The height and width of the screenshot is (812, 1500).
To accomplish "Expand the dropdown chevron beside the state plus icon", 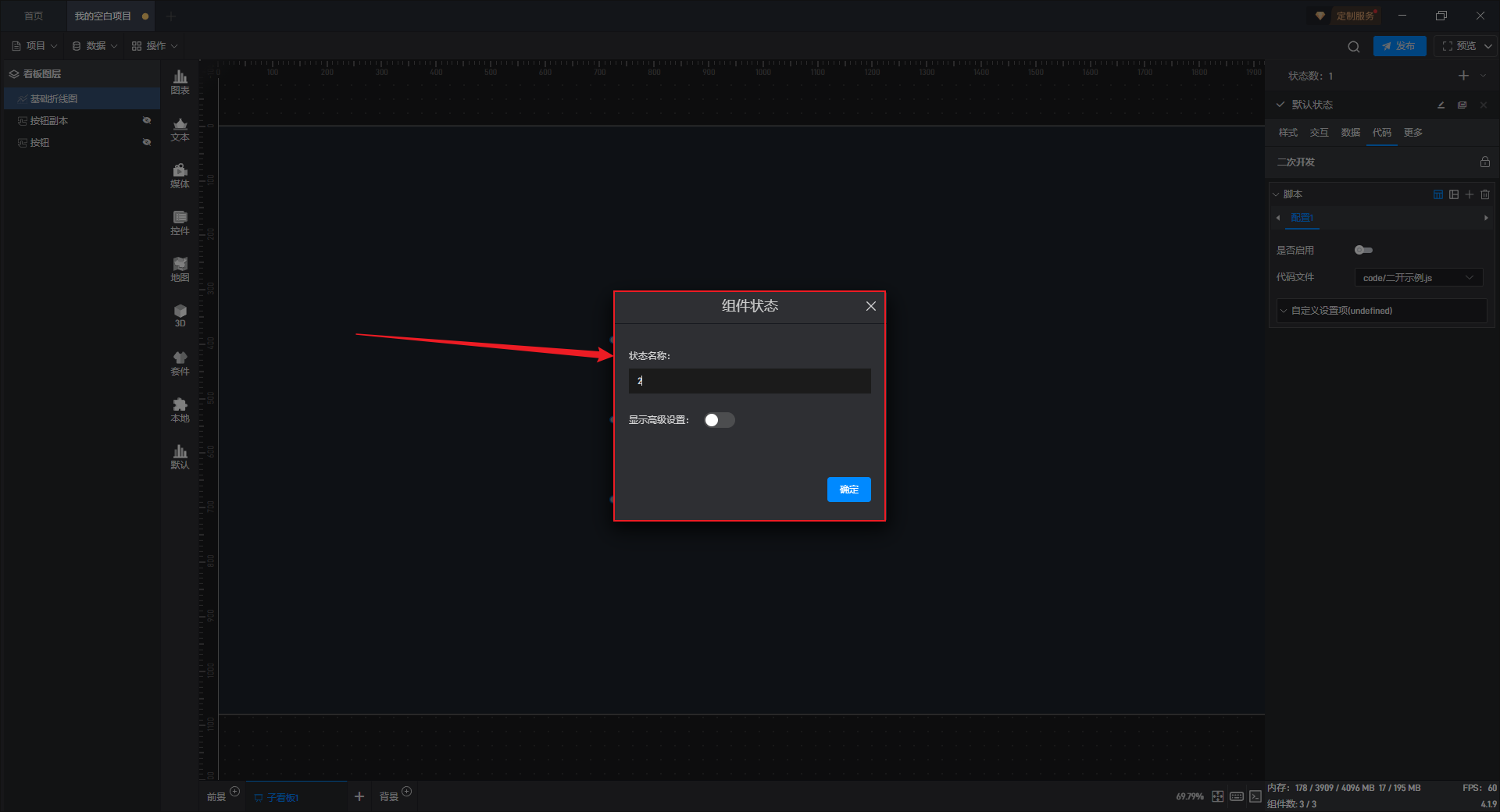I will [1483, 76].
